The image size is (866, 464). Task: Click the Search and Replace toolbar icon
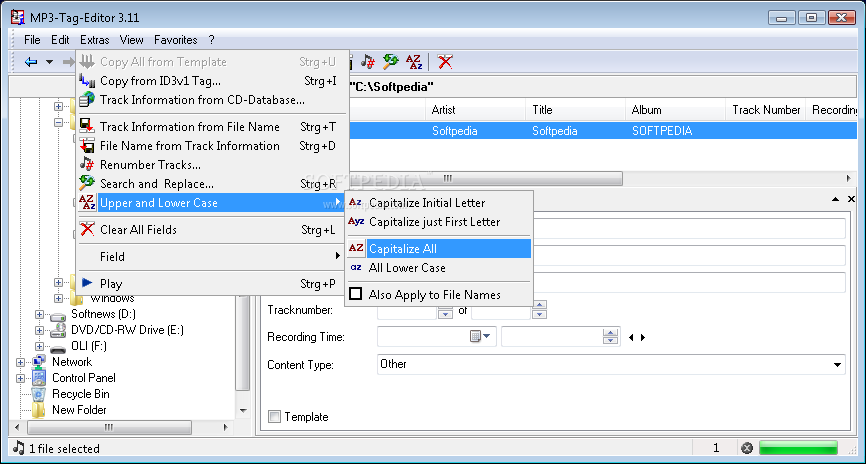point(391,62)
